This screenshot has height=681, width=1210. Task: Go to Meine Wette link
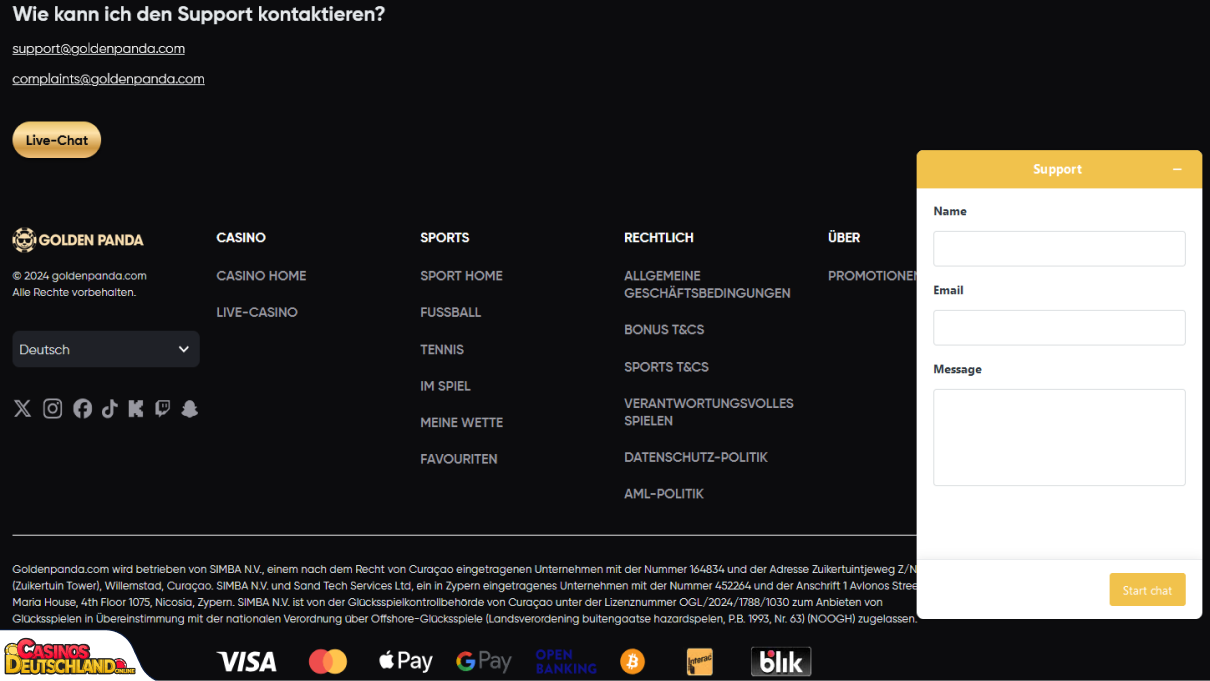tap(461, 422)
